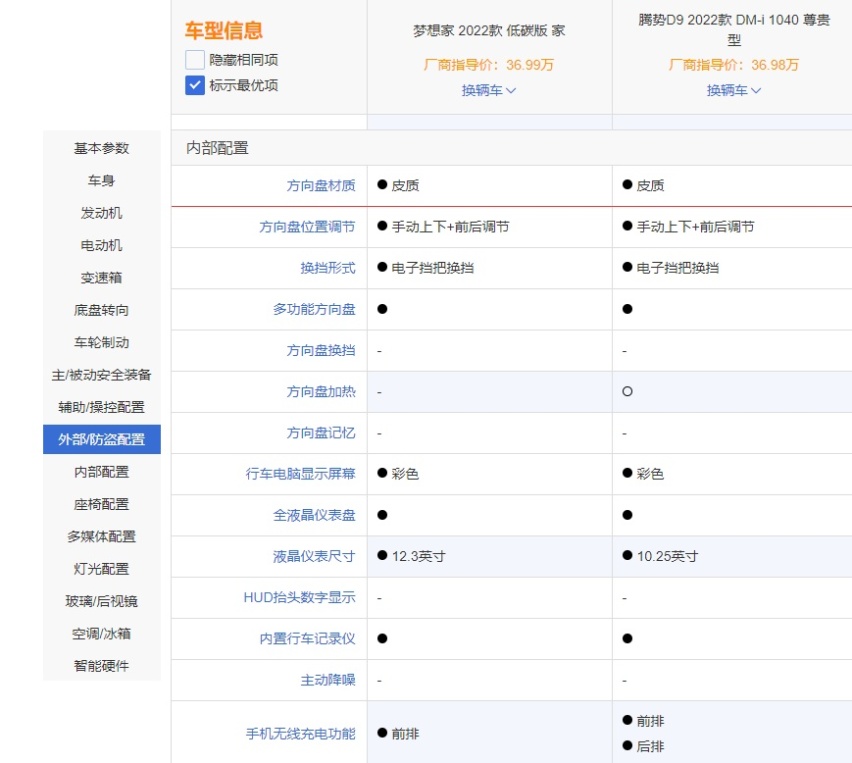Viewport: 852px width, 763px height.
Task: Jump to 变速箱 section
Action: (x=102, y=278)
